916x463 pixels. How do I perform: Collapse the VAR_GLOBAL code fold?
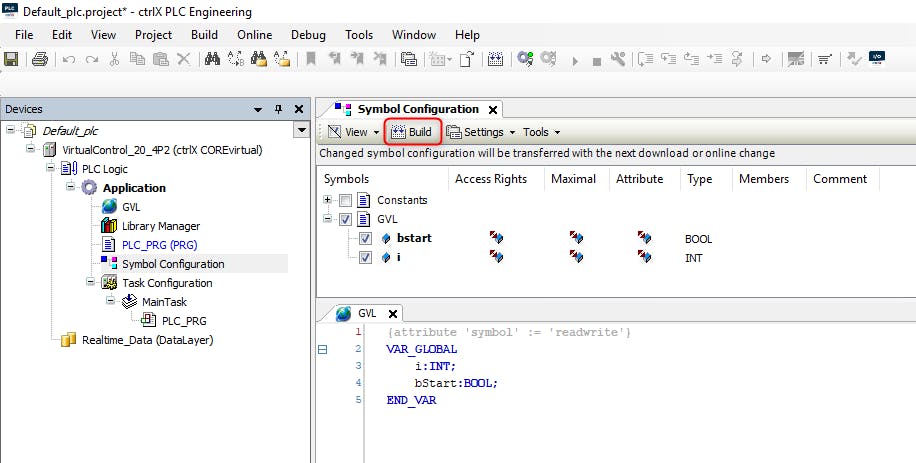click(x=322, y=349)
